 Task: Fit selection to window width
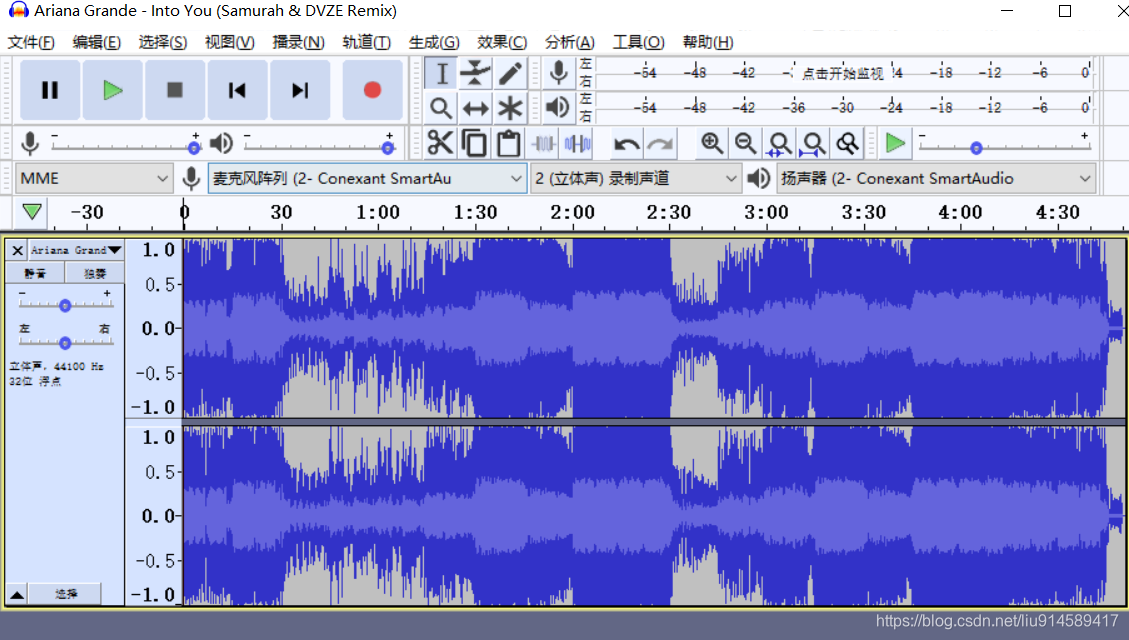(x=780, y=143)
